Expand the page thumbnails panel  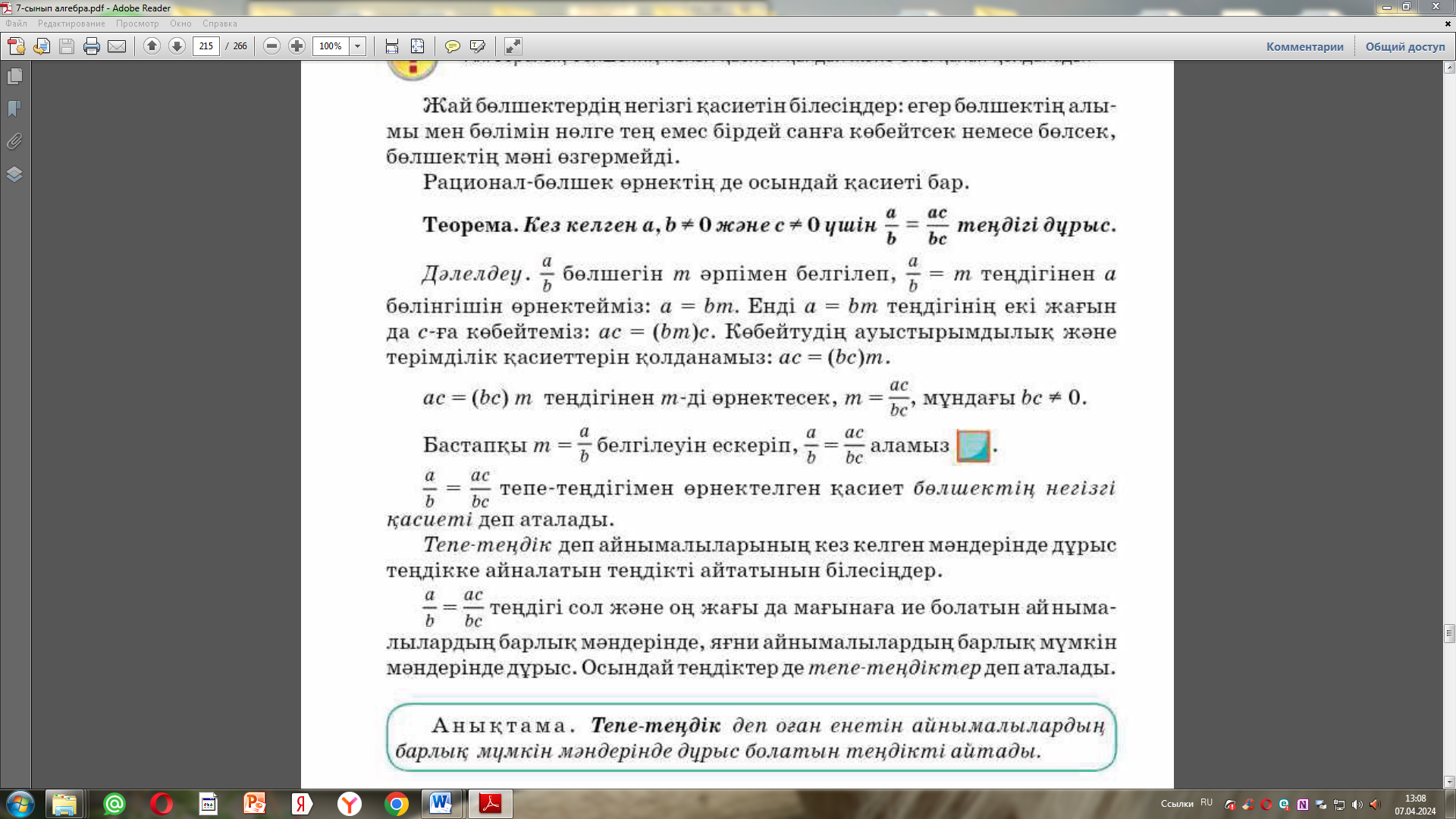[x=14, y=77]
